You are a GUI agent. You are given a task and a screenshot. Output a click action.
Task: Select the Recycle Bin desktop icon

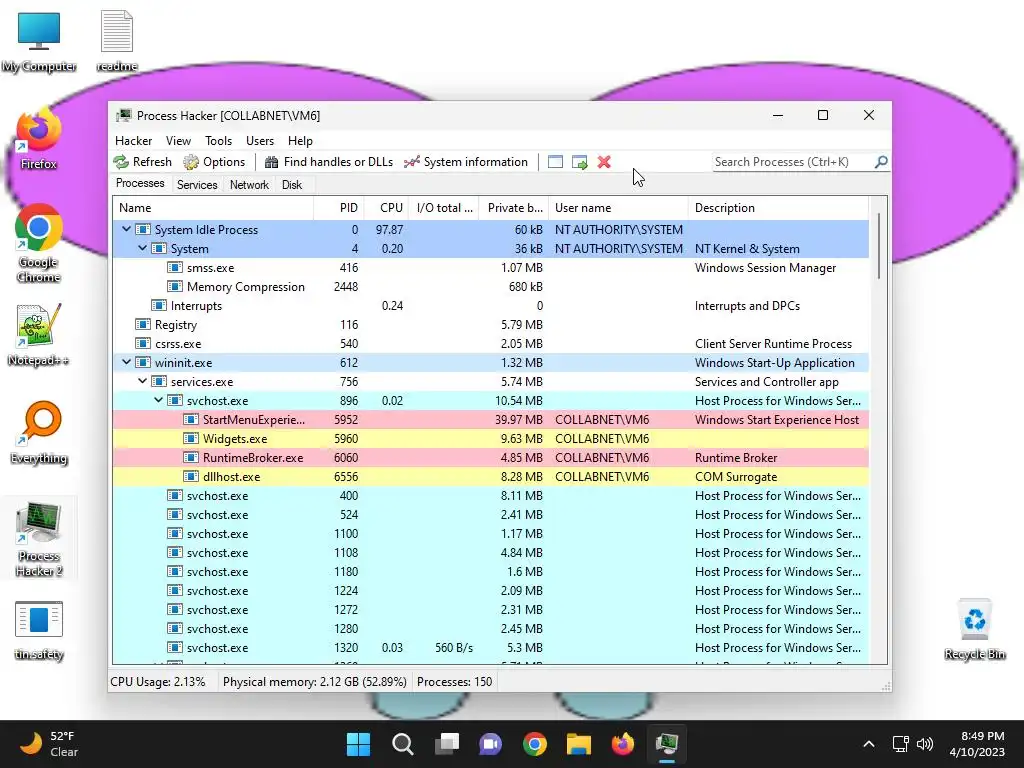(974, 630)
